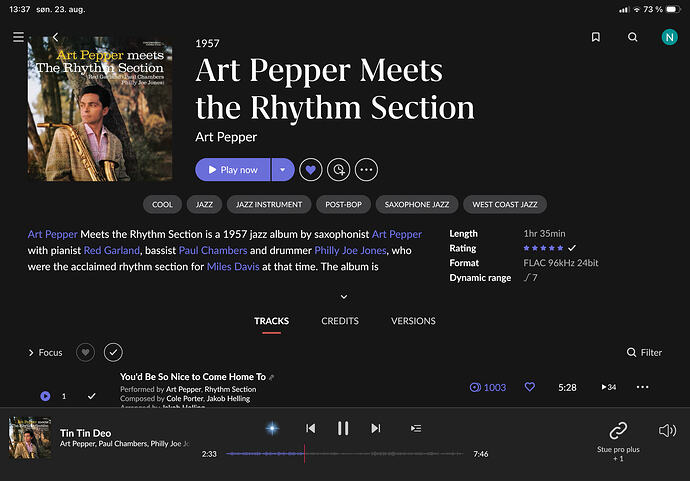Open Cole Porter composer link
This screenshot has width=690, height=481.
184,399
